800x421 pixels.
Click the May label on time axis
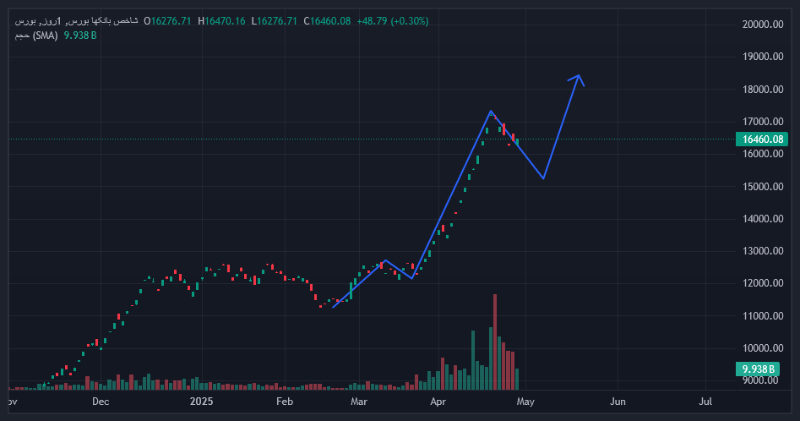tap(526, 402)
